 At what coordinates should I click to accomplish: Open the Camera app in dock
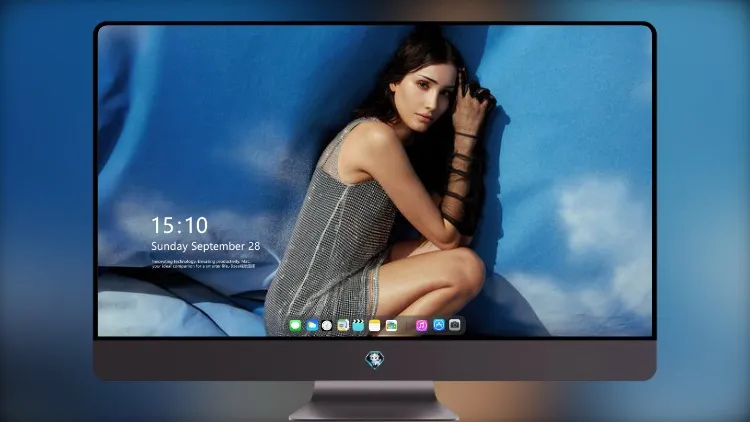pos(454,325)
